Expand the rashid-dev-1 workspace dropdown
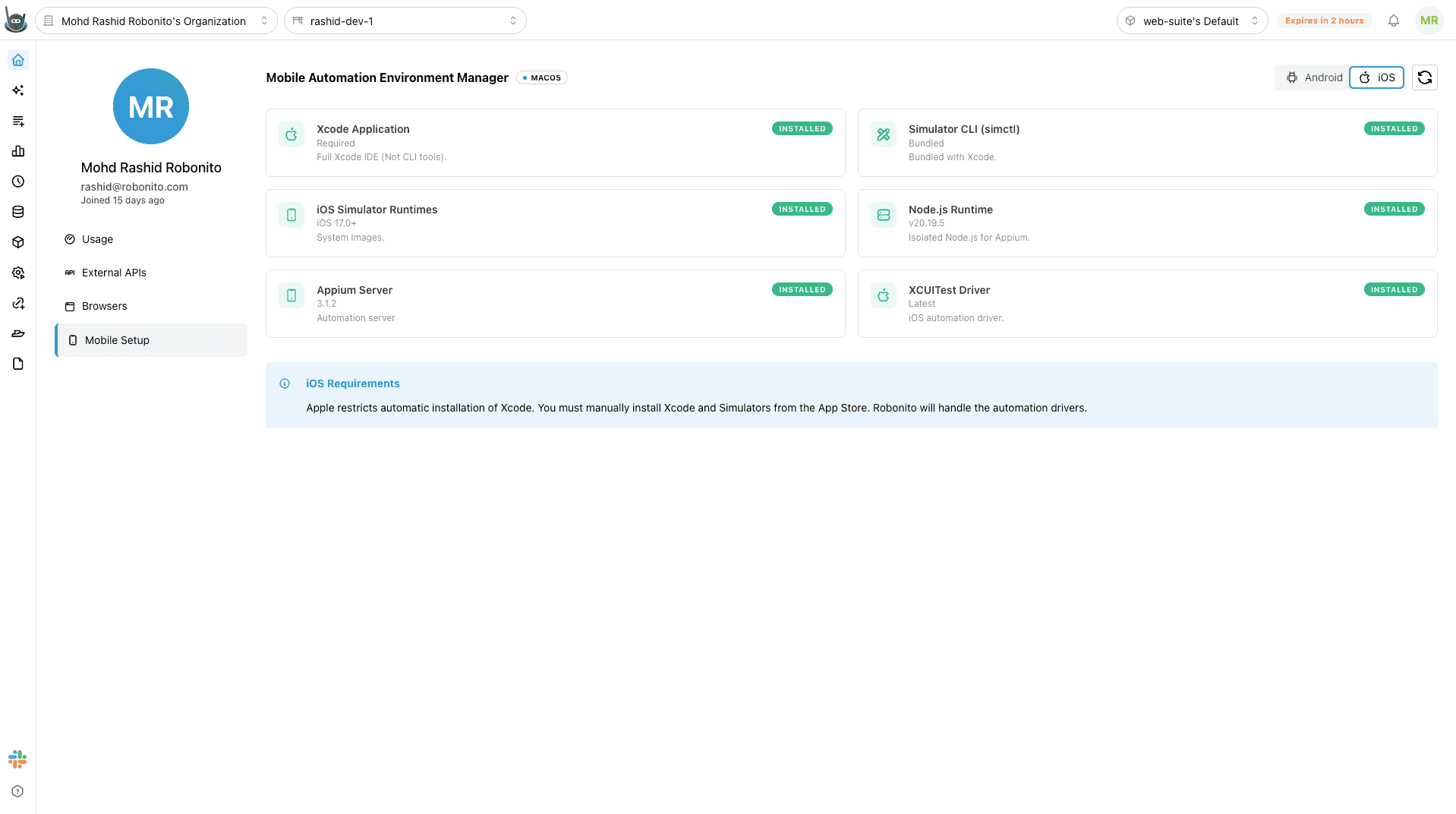 (405, 21)
